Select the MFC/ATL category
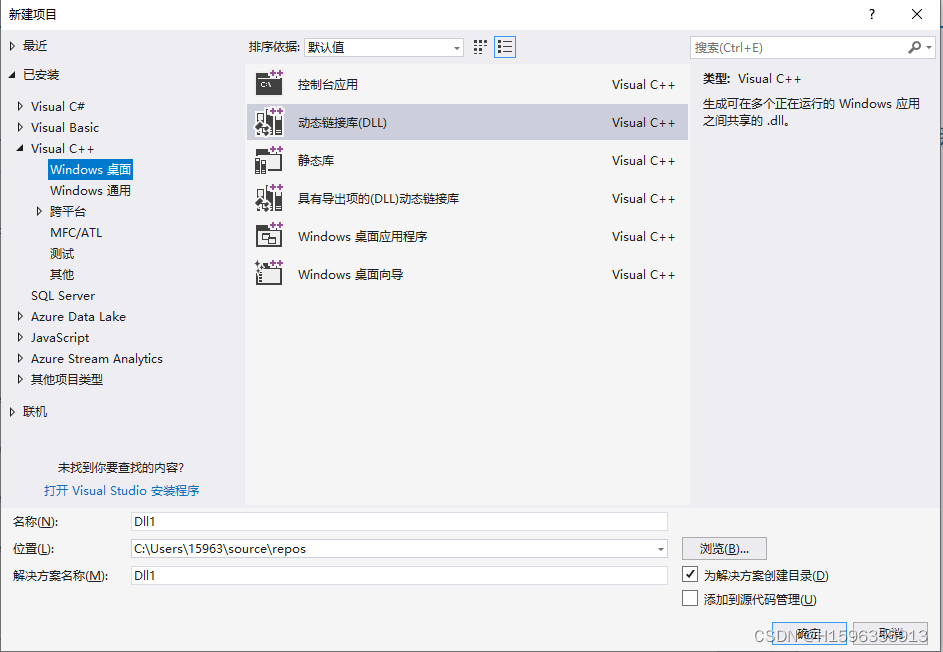 [x=74, y=232]
